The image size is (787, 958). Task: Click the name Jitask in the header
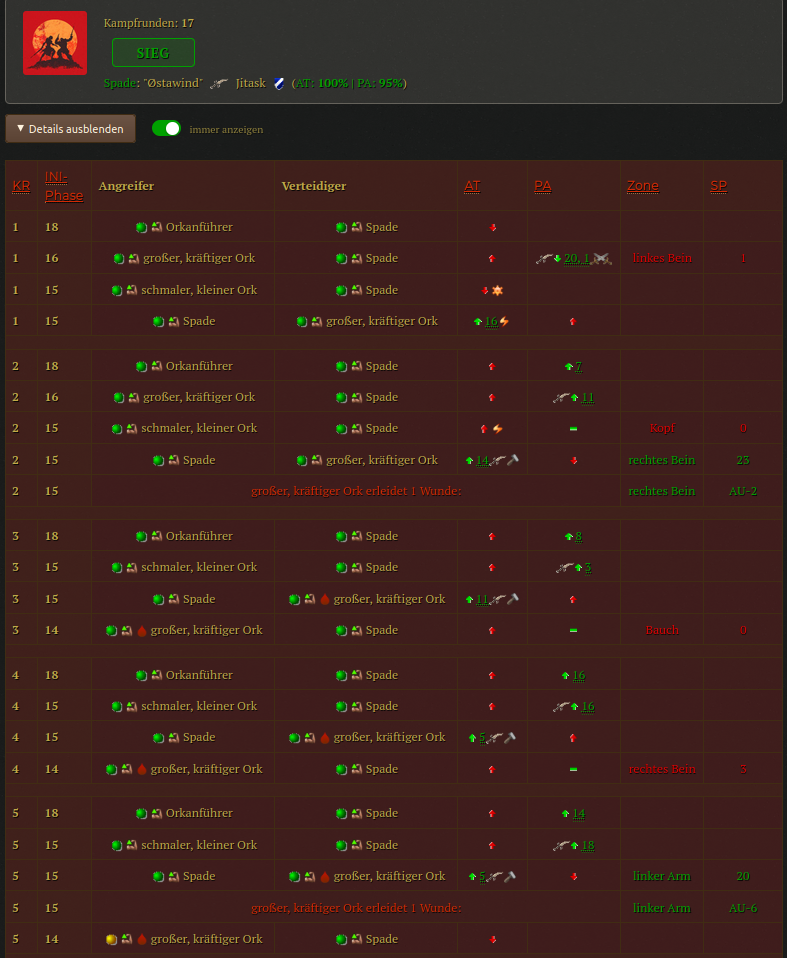pos(251,83)
